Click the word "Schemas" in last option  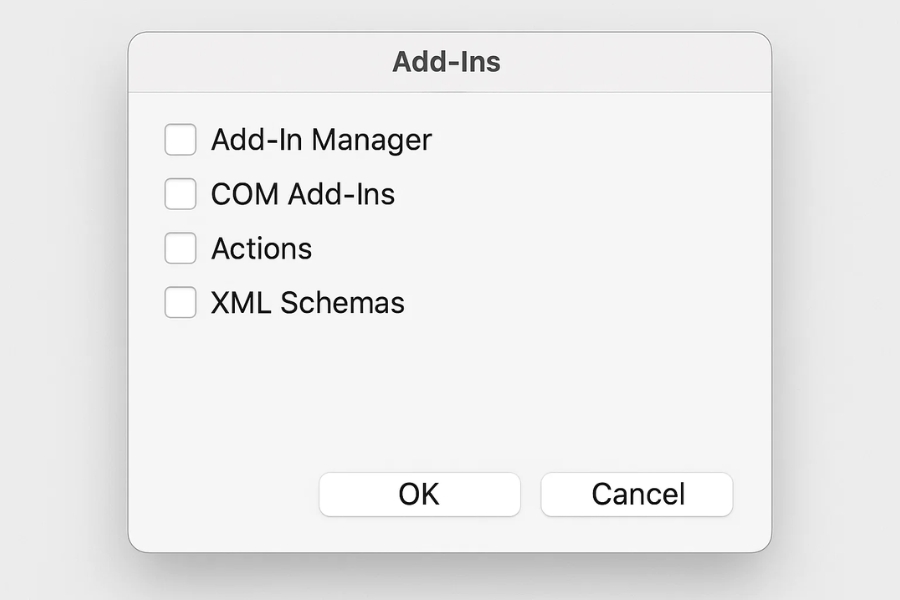tap(342, 302)
